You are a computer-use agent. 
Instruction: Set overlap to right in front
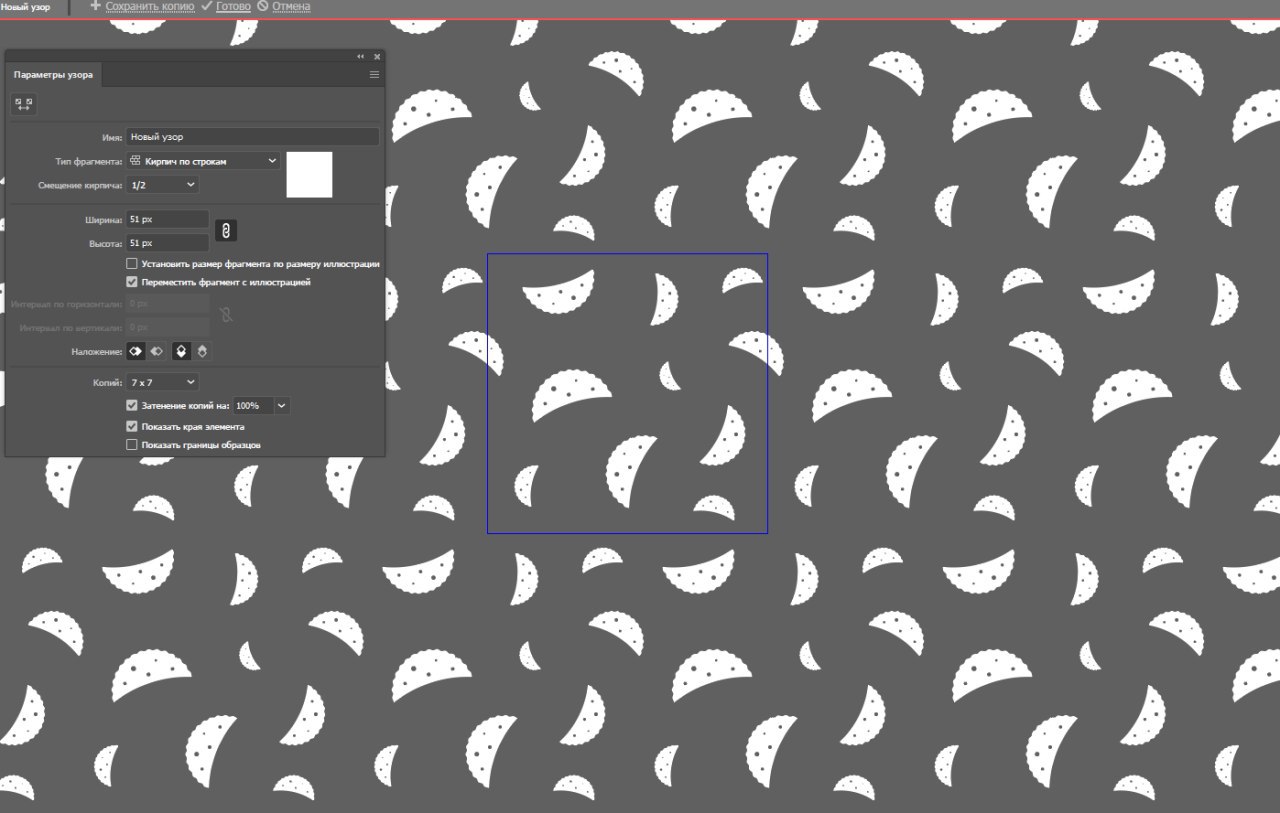pos(156,351)
